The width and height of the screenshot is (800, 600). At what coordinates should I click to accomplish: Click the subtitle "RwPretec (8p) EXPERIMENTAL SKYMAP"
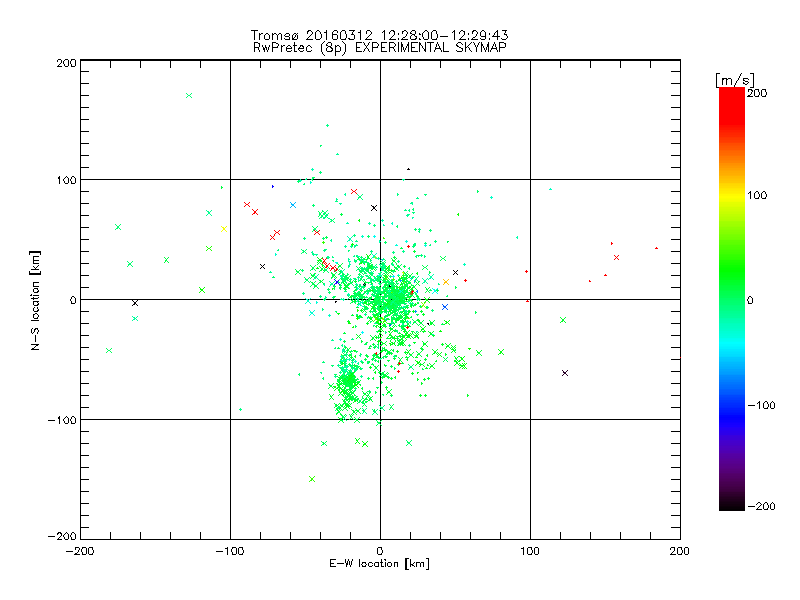[x=379, y=48]
